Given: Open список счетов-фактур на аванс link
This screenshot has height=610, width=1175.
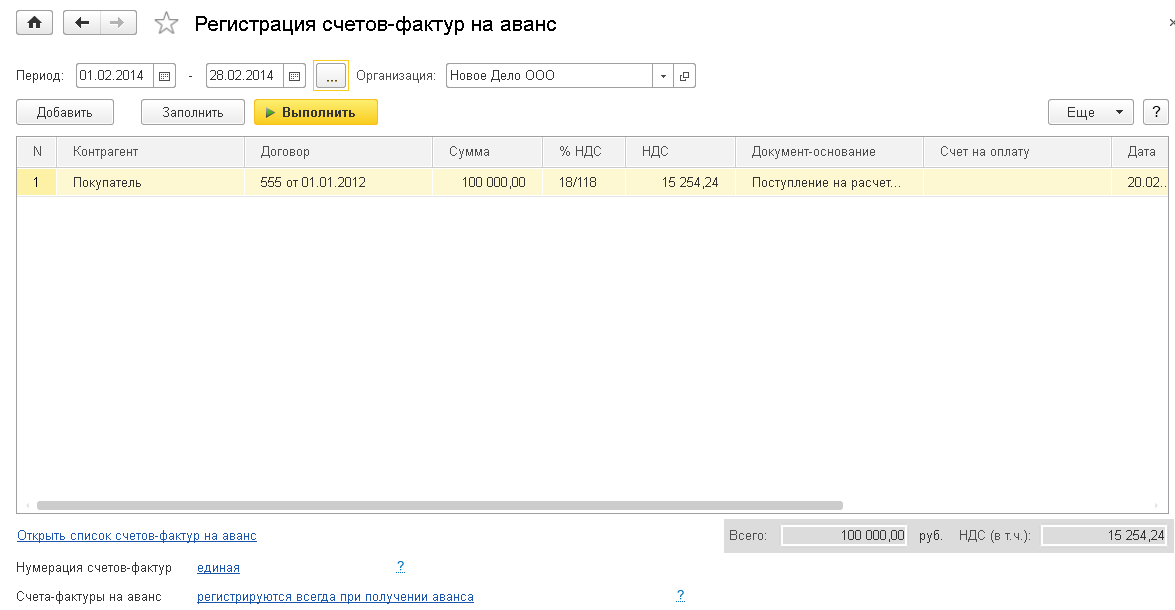Looking at the screenshot, I should coord(137,536).
